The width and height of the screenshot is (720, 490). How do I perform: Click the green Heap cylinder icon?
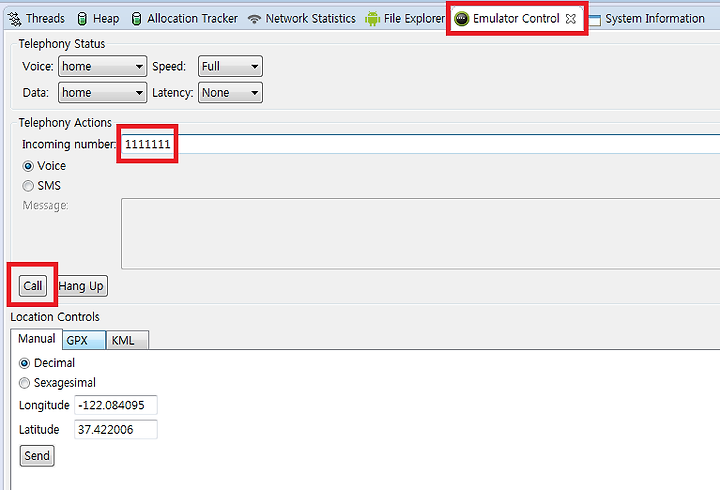point(82,19)
